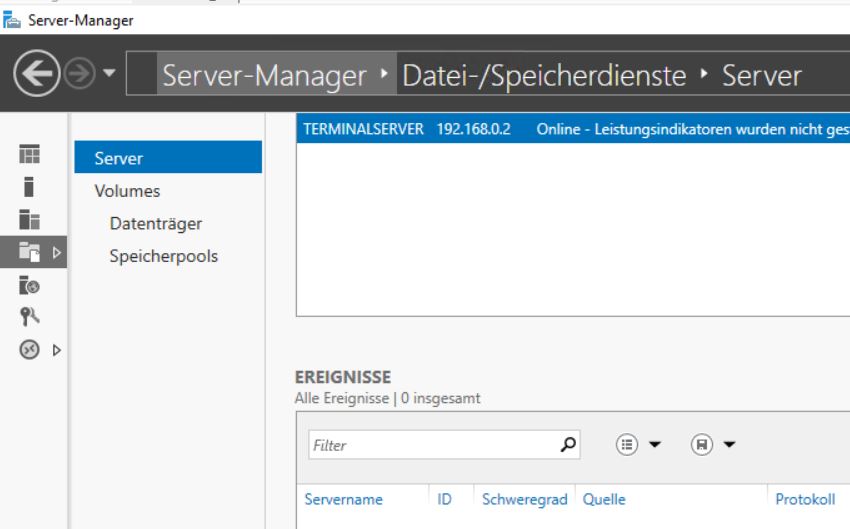
Task: Open Speicherpools in the navigation pane
Action: 164,256
